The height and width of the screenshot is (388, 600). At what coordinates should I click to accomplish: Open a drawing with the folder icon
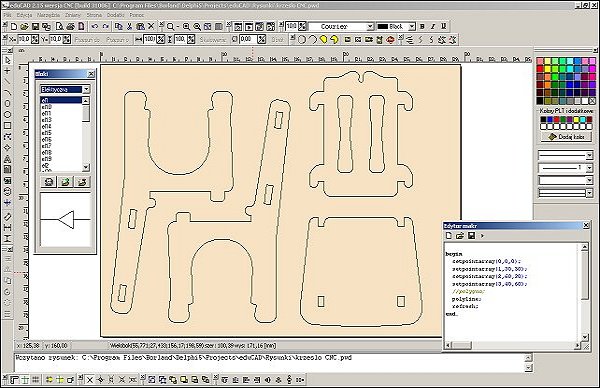[24, 26]
